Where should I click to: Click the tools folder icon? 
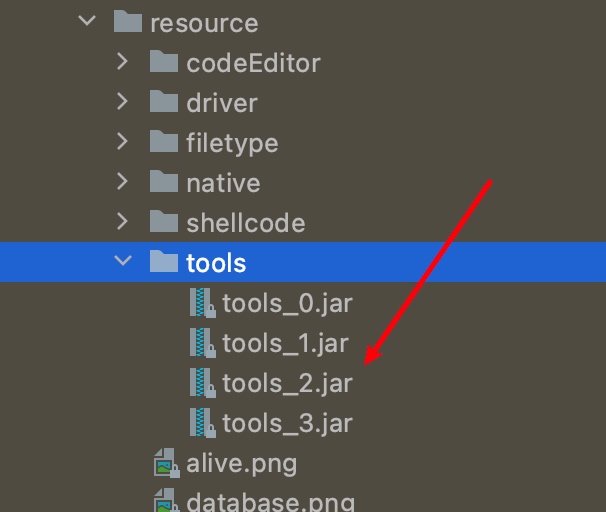click(x=164, y=262)
